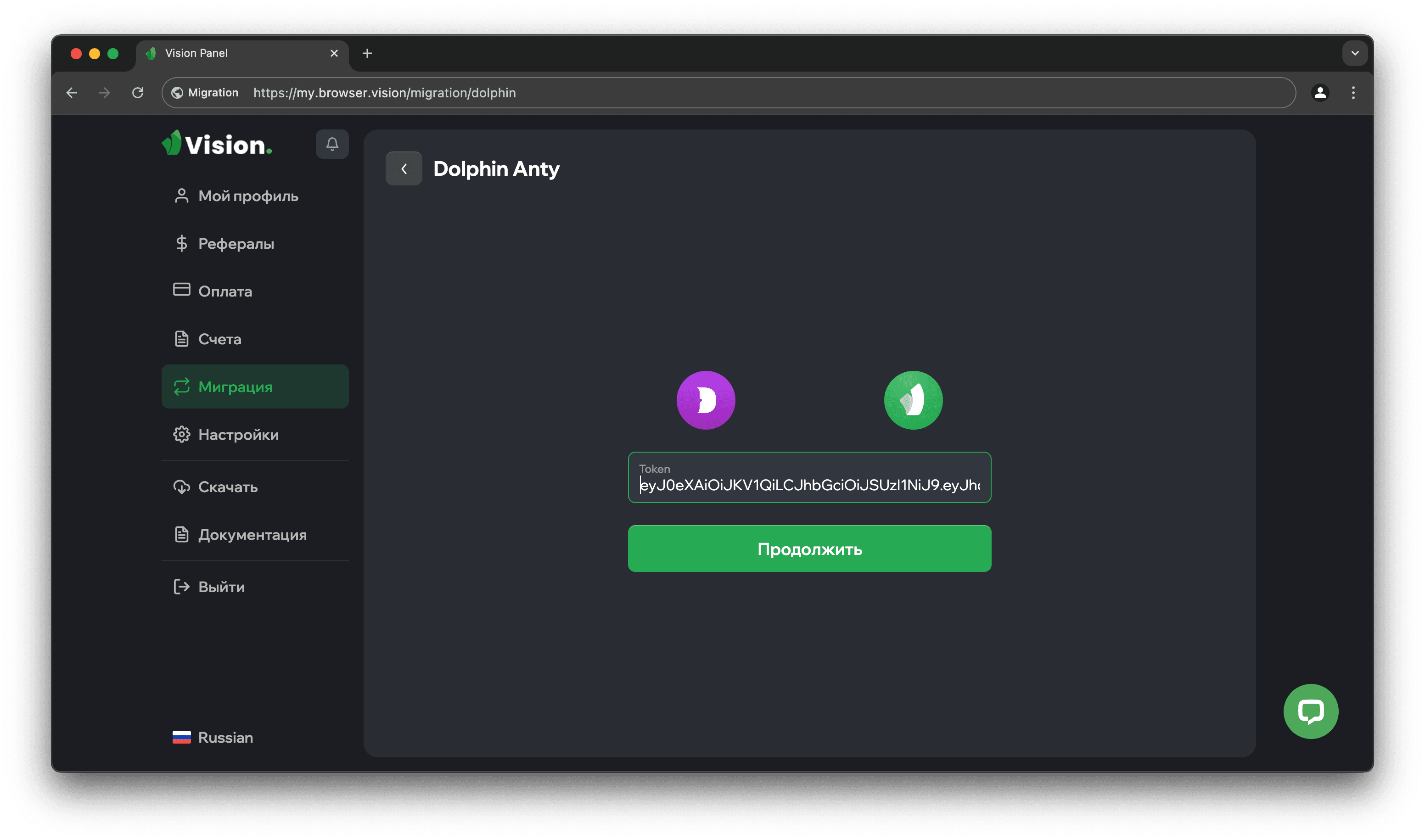The height and width of the screenshot is (840, 1425).
Task: Open the Russian language selector
Action: [213, 737]
